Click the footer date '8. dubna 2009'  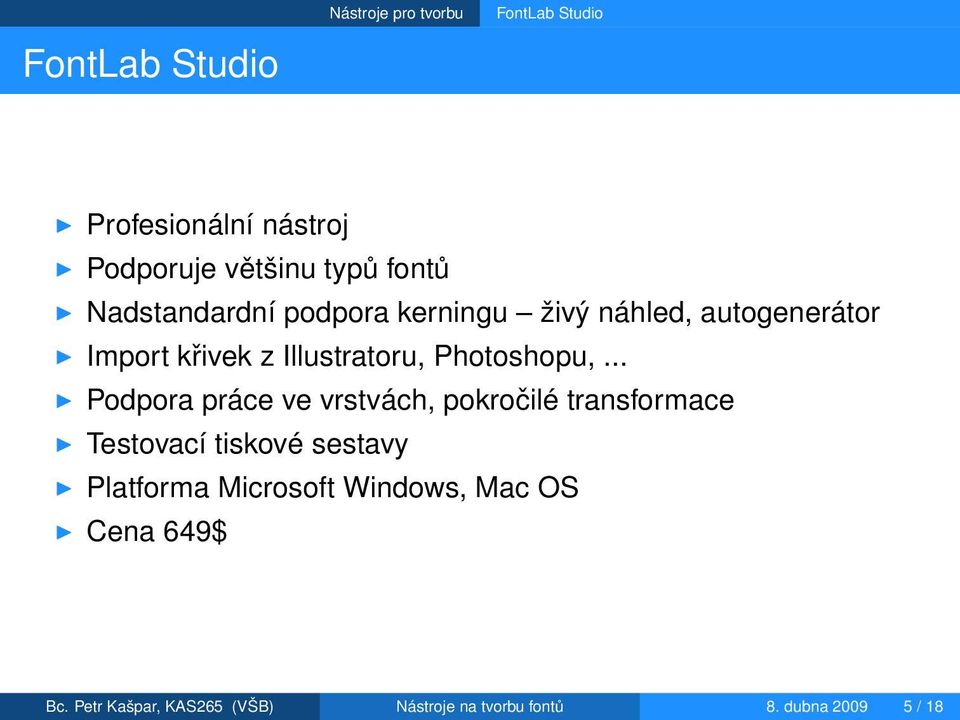coord(817,707)
